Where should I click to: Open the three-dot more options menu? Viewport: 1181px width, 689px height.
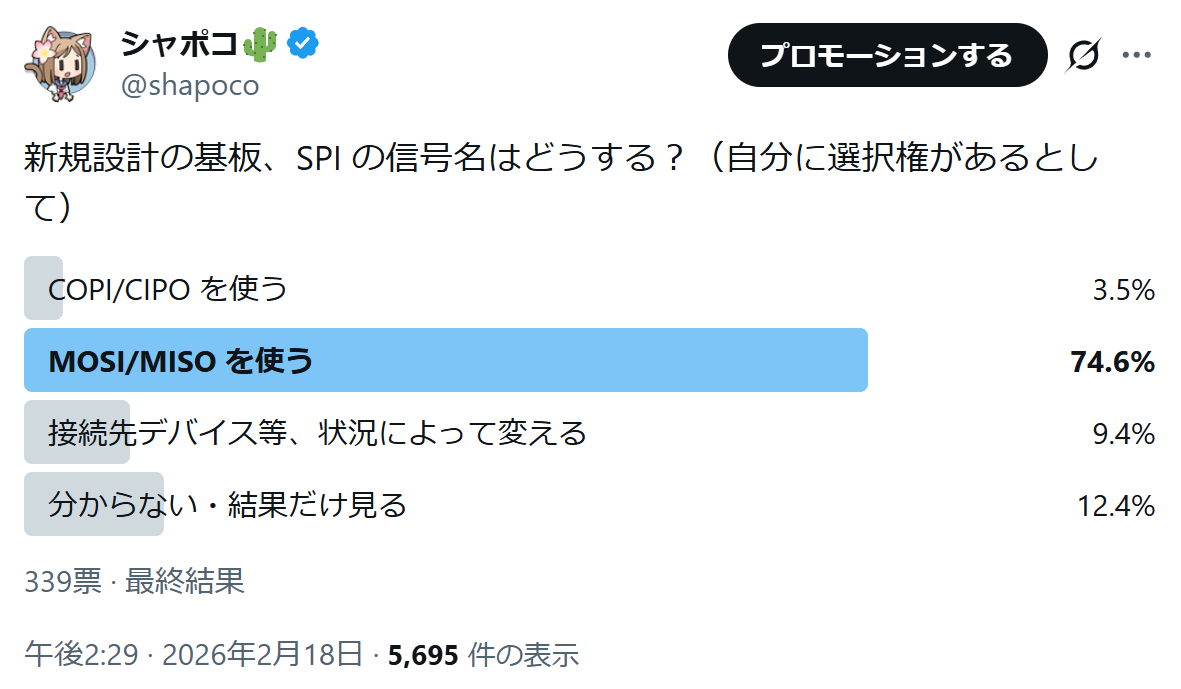pyautogui.click(x=1137, y=55)
